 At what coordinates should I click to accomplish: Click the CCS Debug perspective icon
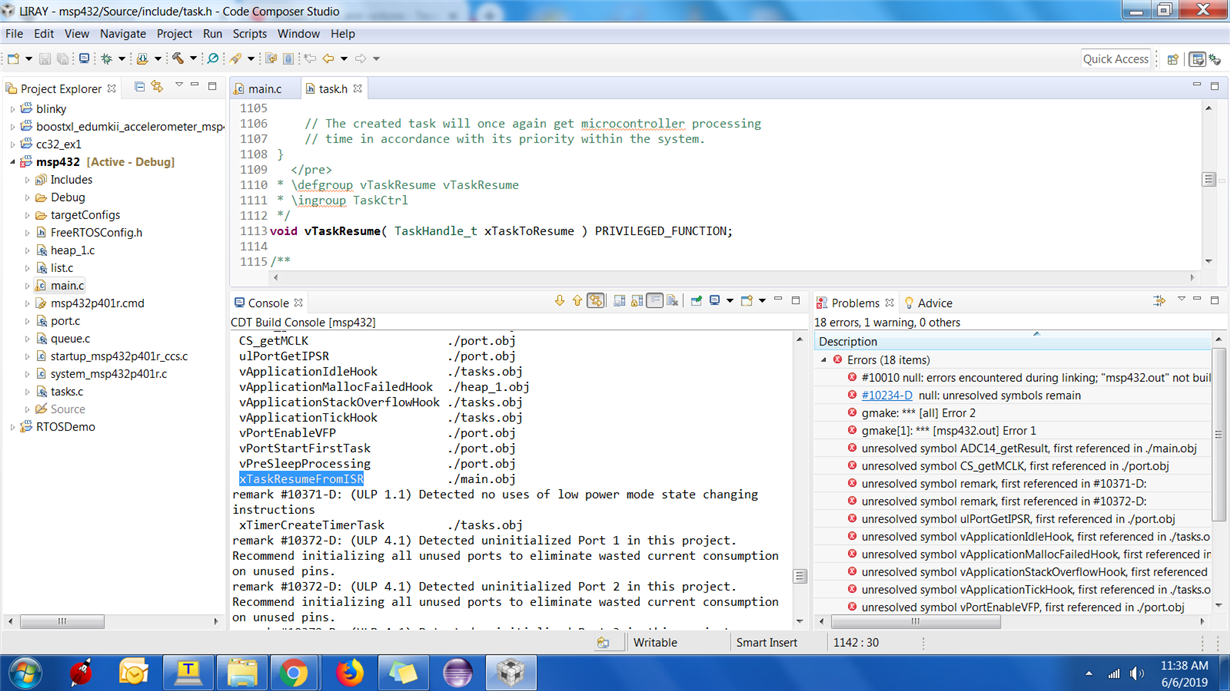(1215, 59)
